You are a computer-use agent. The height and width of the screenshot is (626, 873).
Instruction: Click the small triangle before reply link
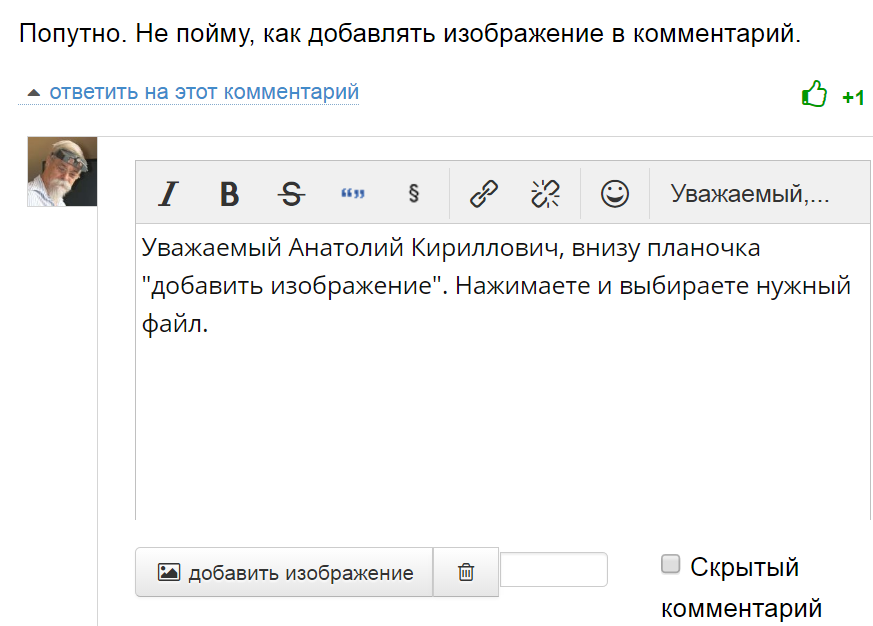pyautogui.click(x=33, y=93)
